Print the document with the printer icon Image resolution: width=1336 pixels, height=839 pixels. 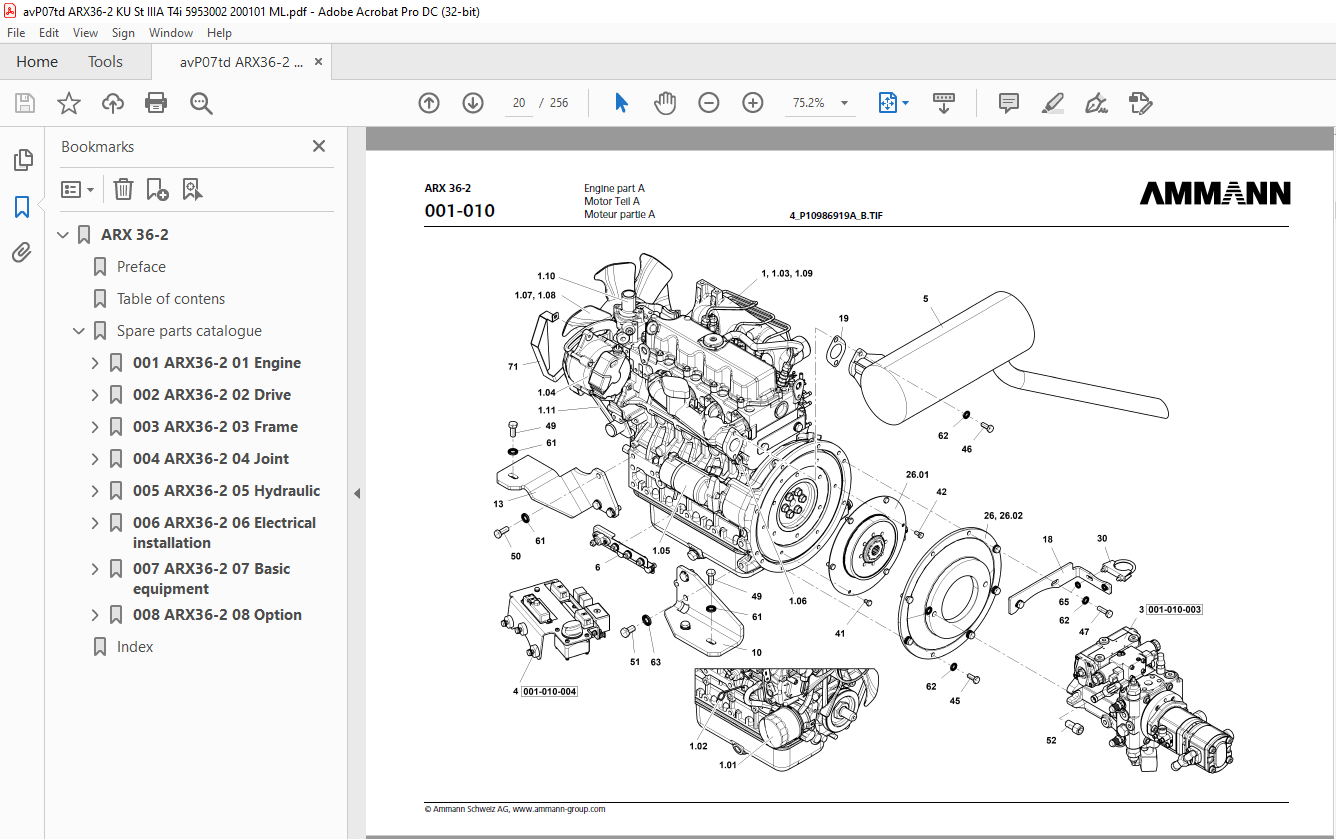(156, 103)
